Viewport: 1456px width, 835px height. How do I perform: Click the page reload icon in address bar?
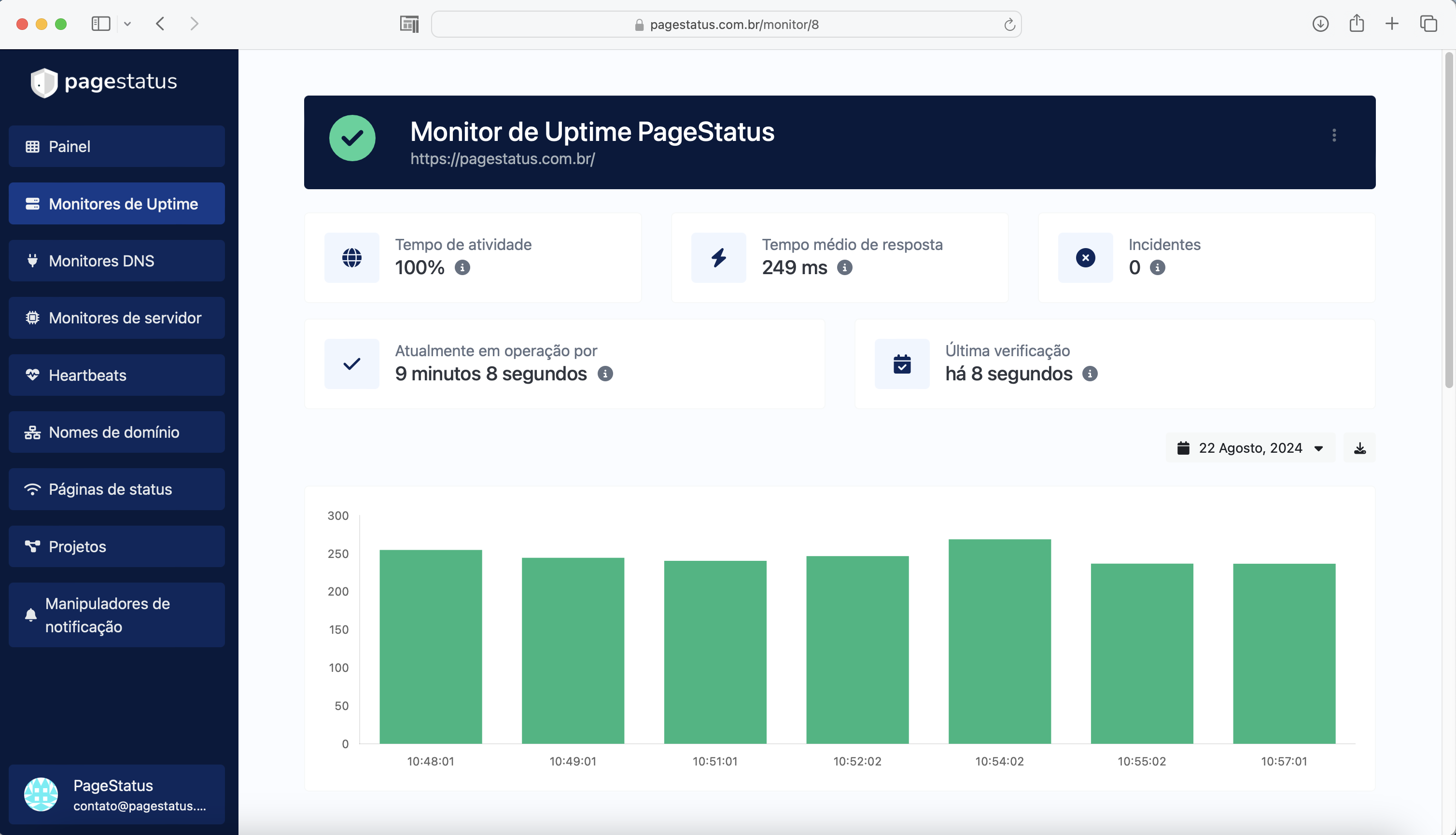pos(1009,25)
